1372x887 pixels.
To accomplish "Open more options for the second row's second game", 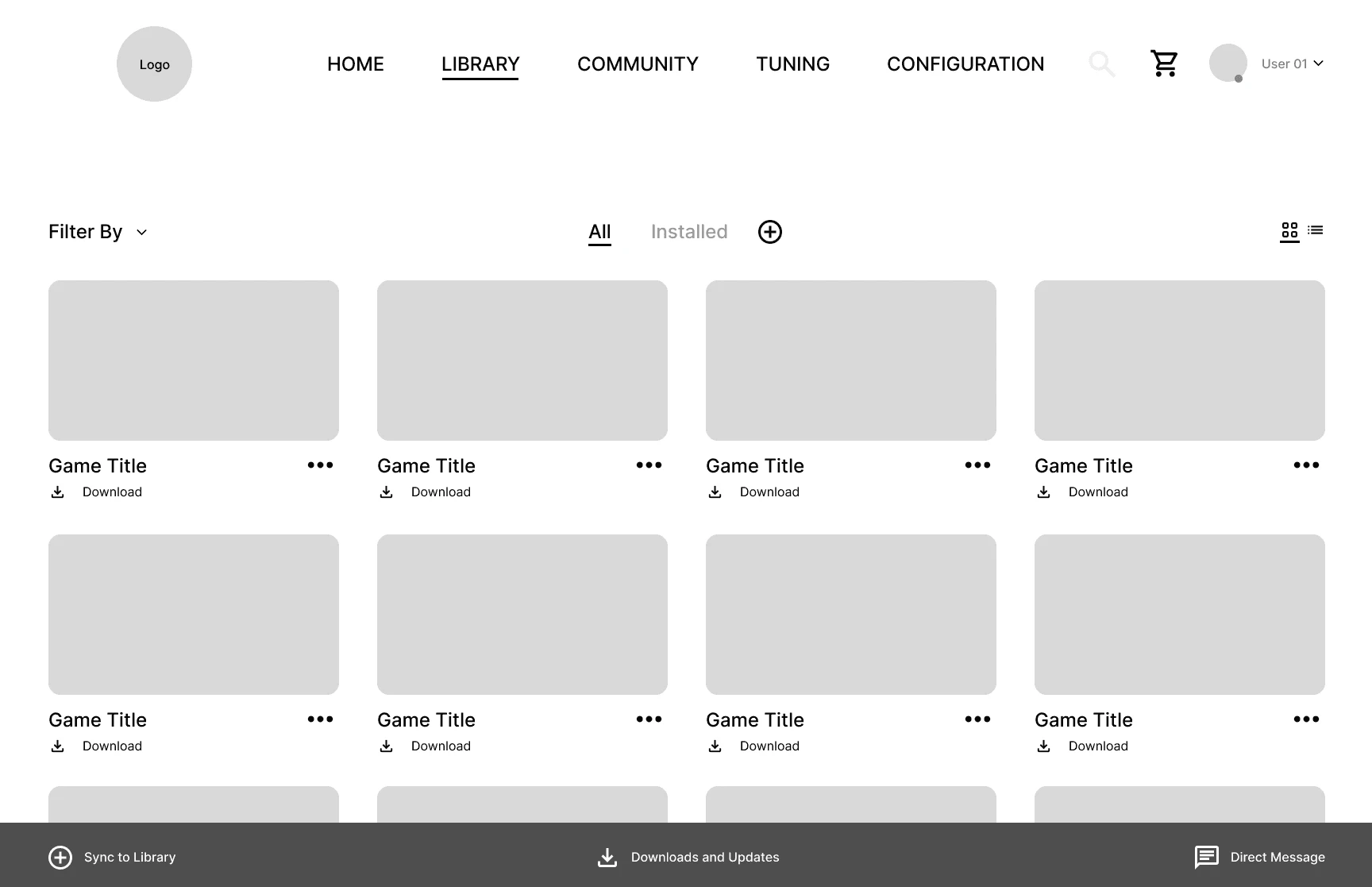I will (x=649, y=719).
